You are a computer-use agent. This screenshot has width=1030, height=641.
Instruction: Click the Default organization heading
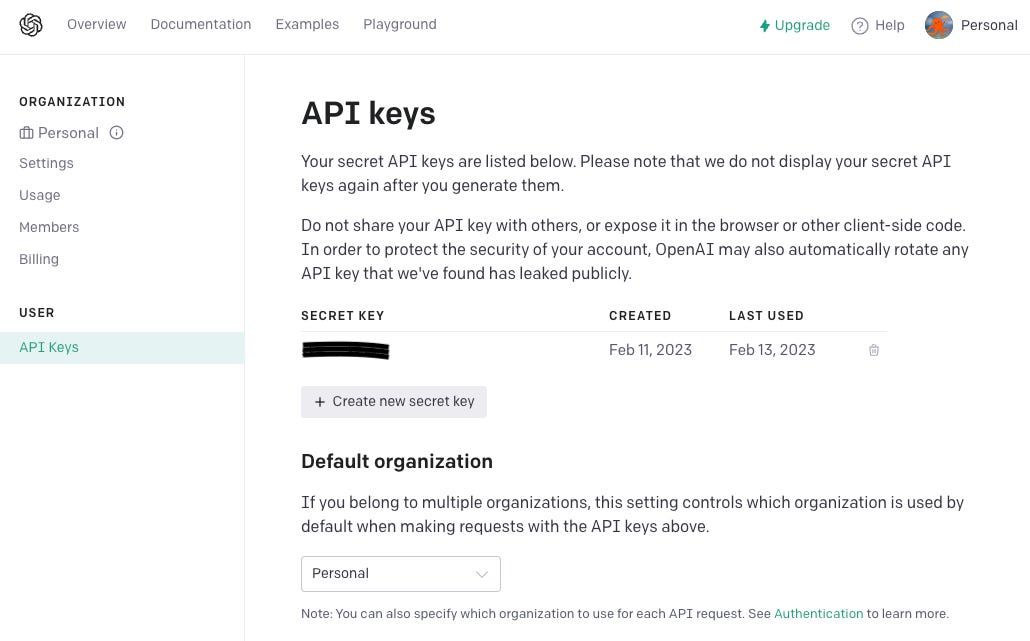click(x=397, y=461)
